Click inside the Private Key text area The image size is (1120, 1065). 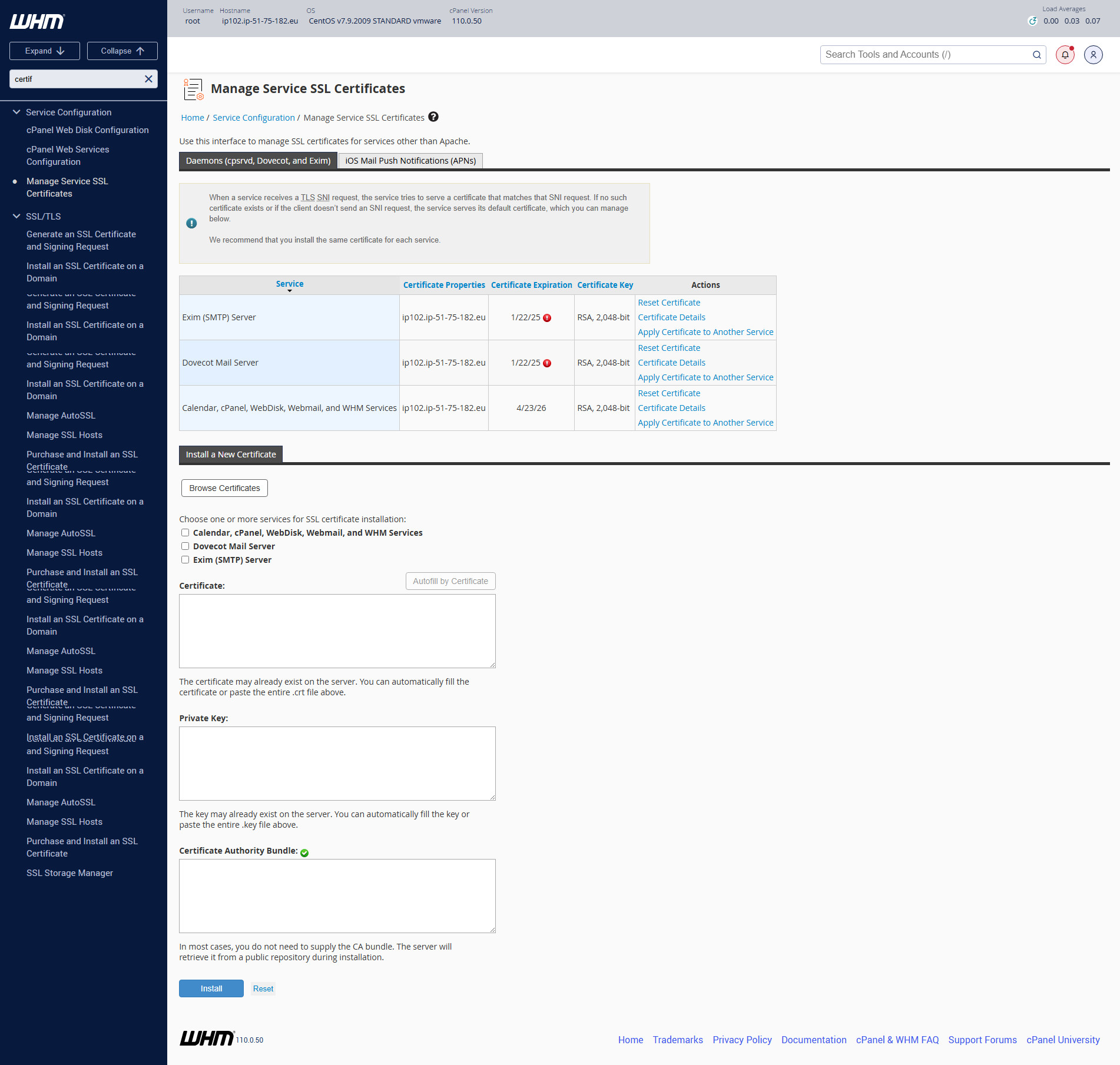coord(337,763)
